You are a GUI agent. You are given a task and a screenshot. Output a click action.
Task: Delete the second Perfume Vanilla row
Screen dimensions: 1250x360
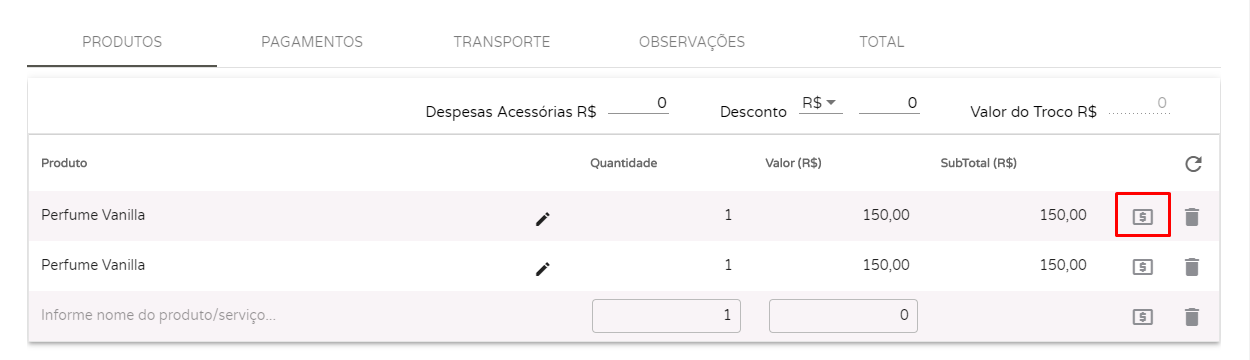point(1191,267)
